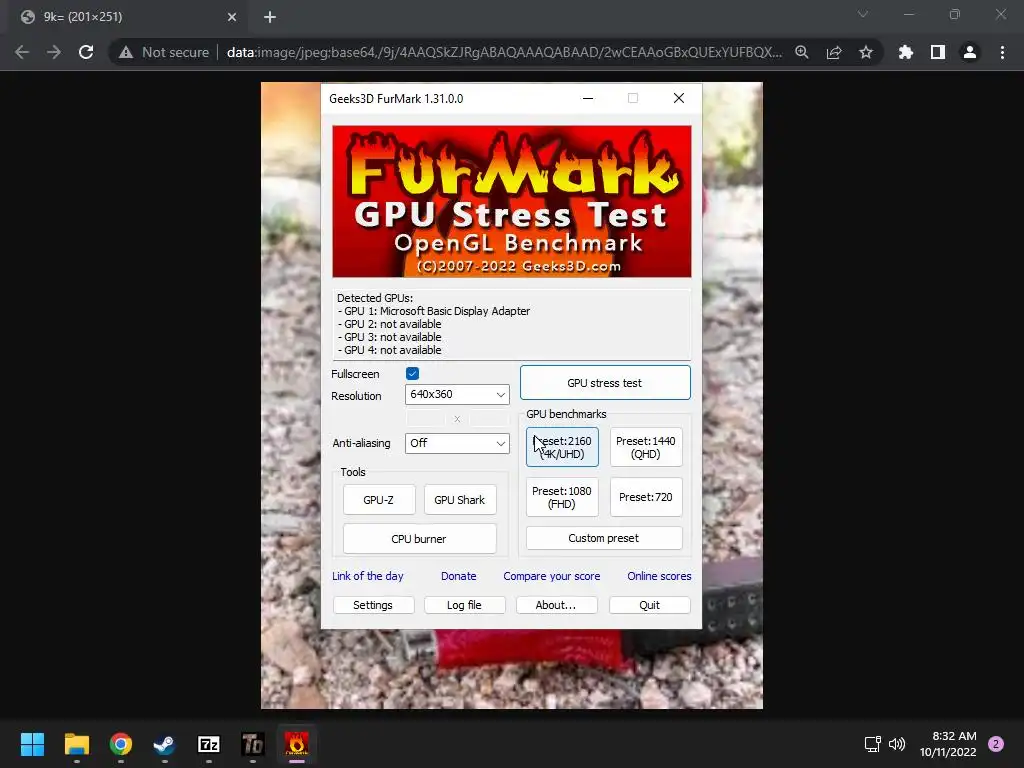Open File Explorer from the taskbar
This screenshot has width=1024, height=768.
(x=76, y=744)
